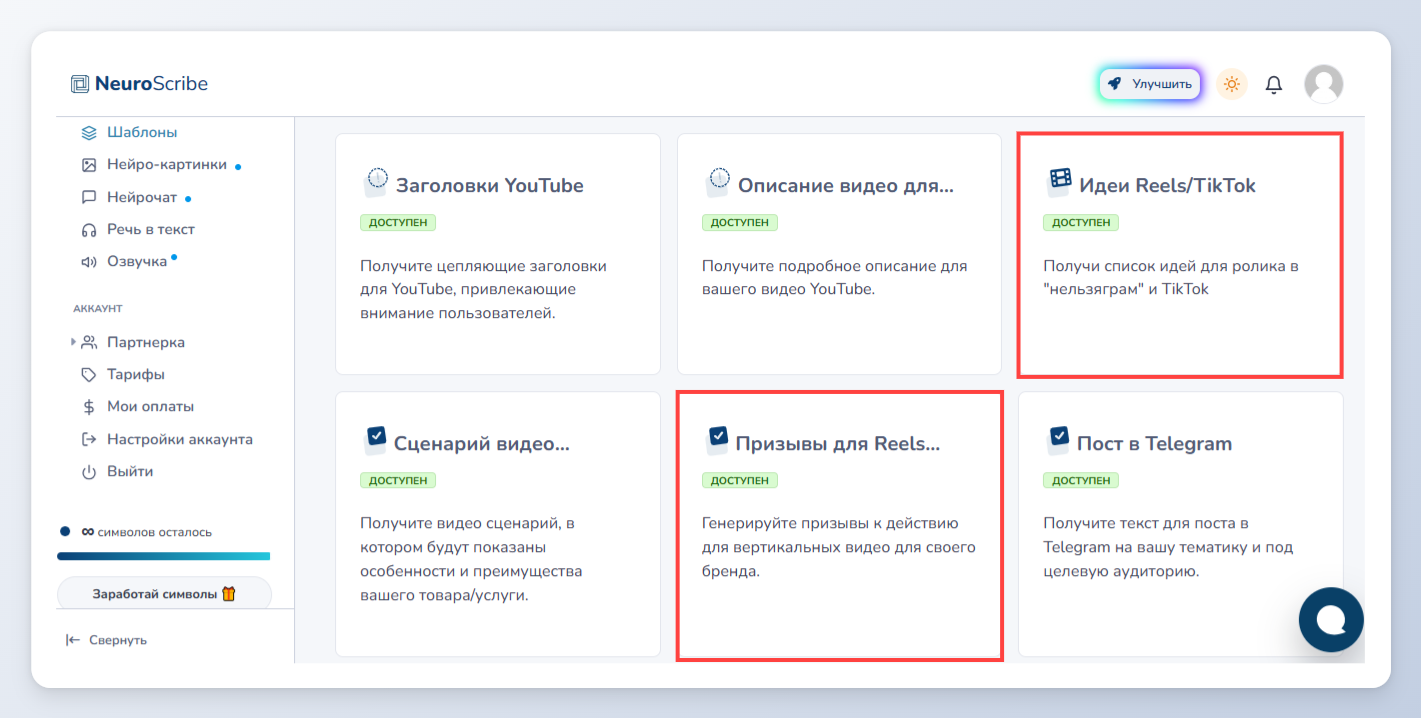Viewport: 1421px width, 718px height.
Task: Open the Идеи Reels/TikTok template title
Action: pyautogui.click(x=1167, y=185)
